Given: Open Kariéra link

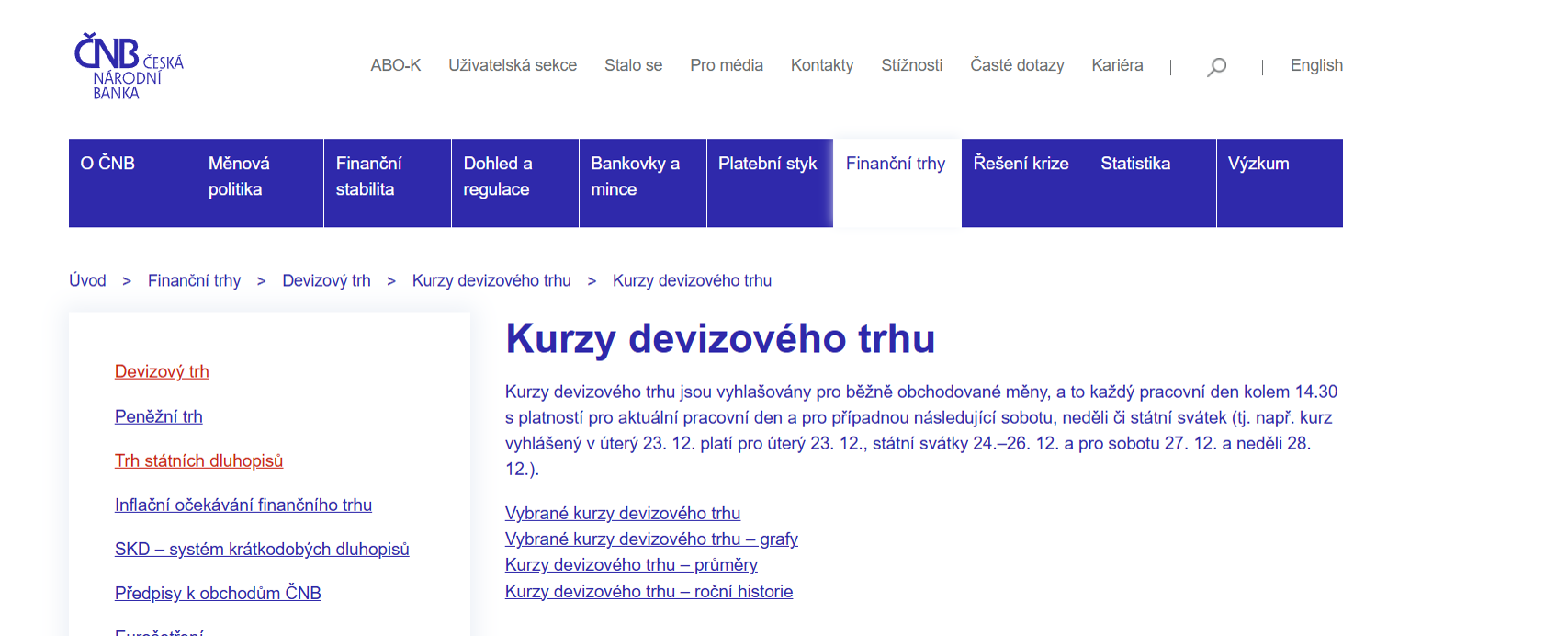Looking at the screenshot, I should coord(1117,65).
